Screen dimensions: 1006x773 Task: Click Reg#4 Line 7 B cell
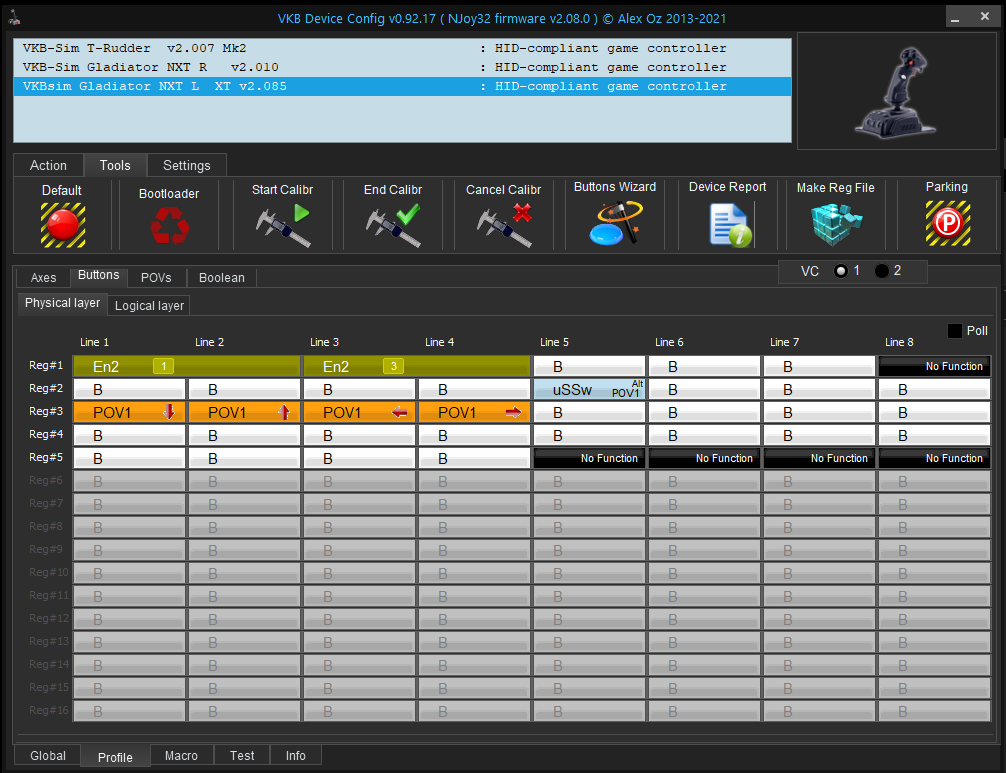pyautogui.click(x=819, y=436)
